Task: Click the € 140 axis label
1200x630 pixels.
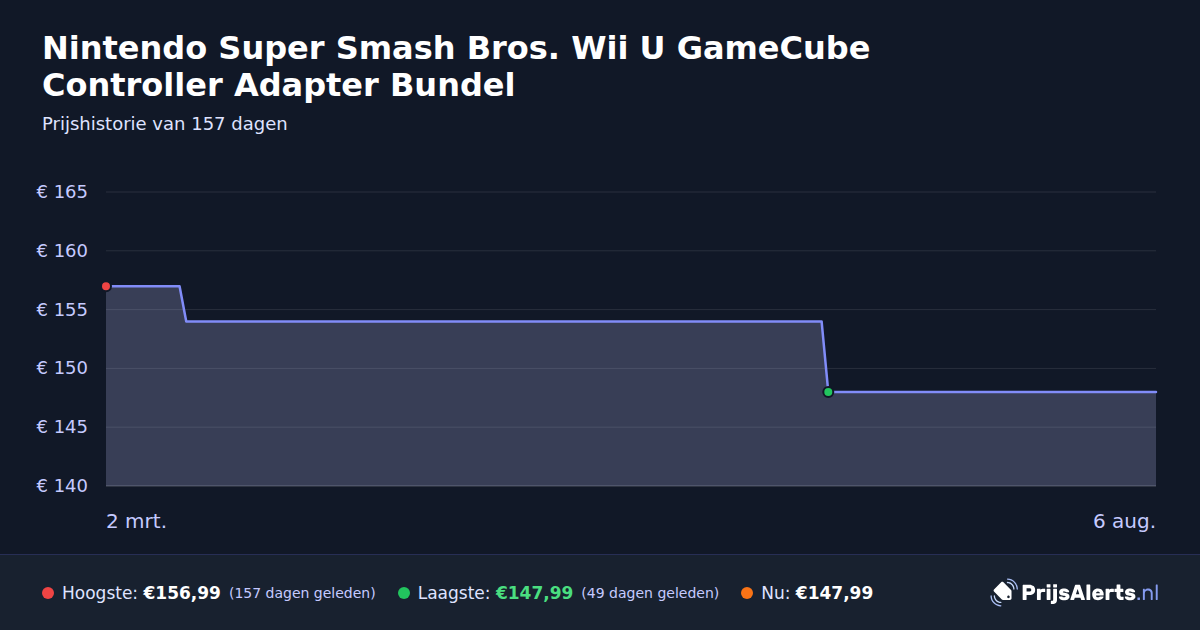Action: point(62,486)
